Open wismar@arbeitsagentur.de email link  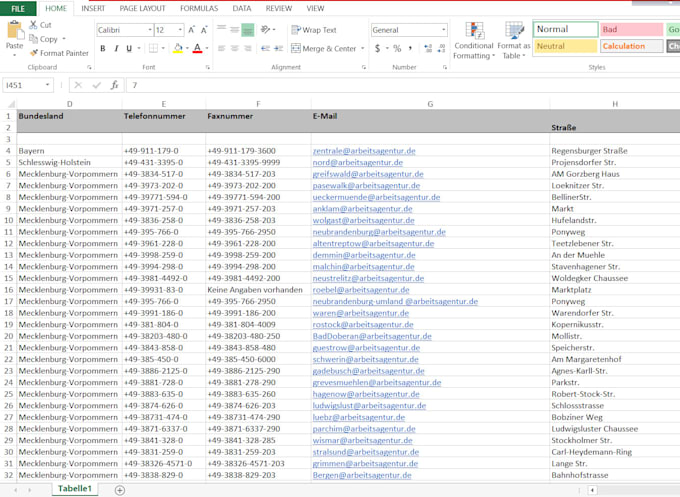(x=363, y=440)
